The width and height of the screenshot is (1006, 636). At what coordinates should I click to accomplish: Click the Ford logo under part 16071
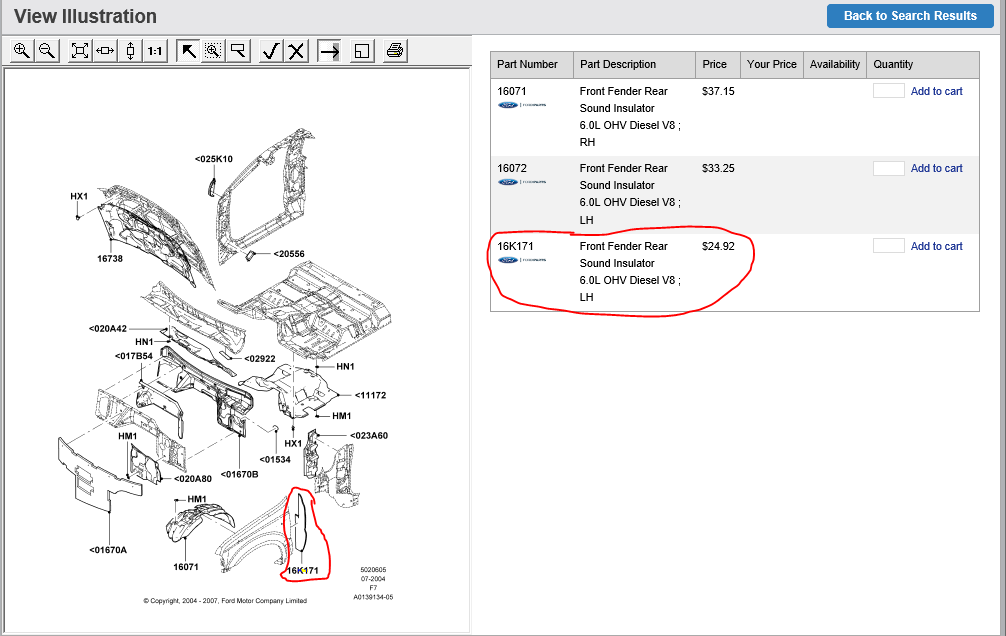coord(522,105)
